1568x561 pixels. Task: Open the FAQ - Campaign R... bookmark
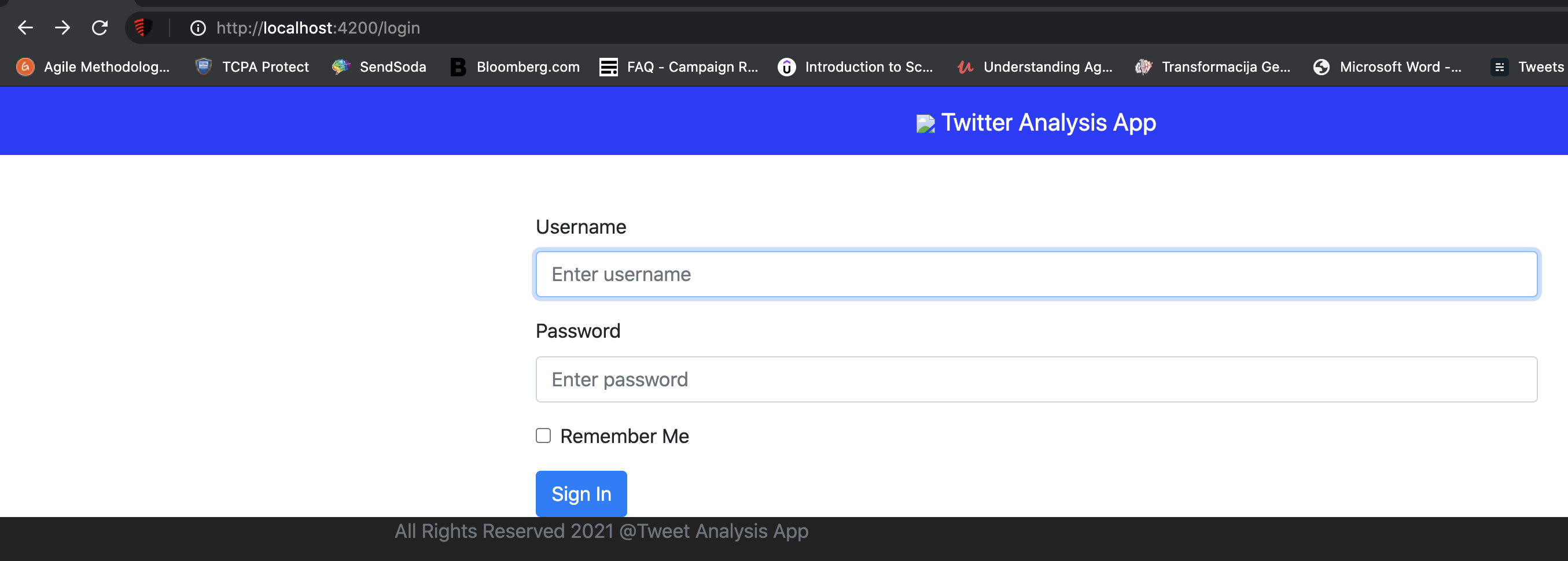click(679, 67)
